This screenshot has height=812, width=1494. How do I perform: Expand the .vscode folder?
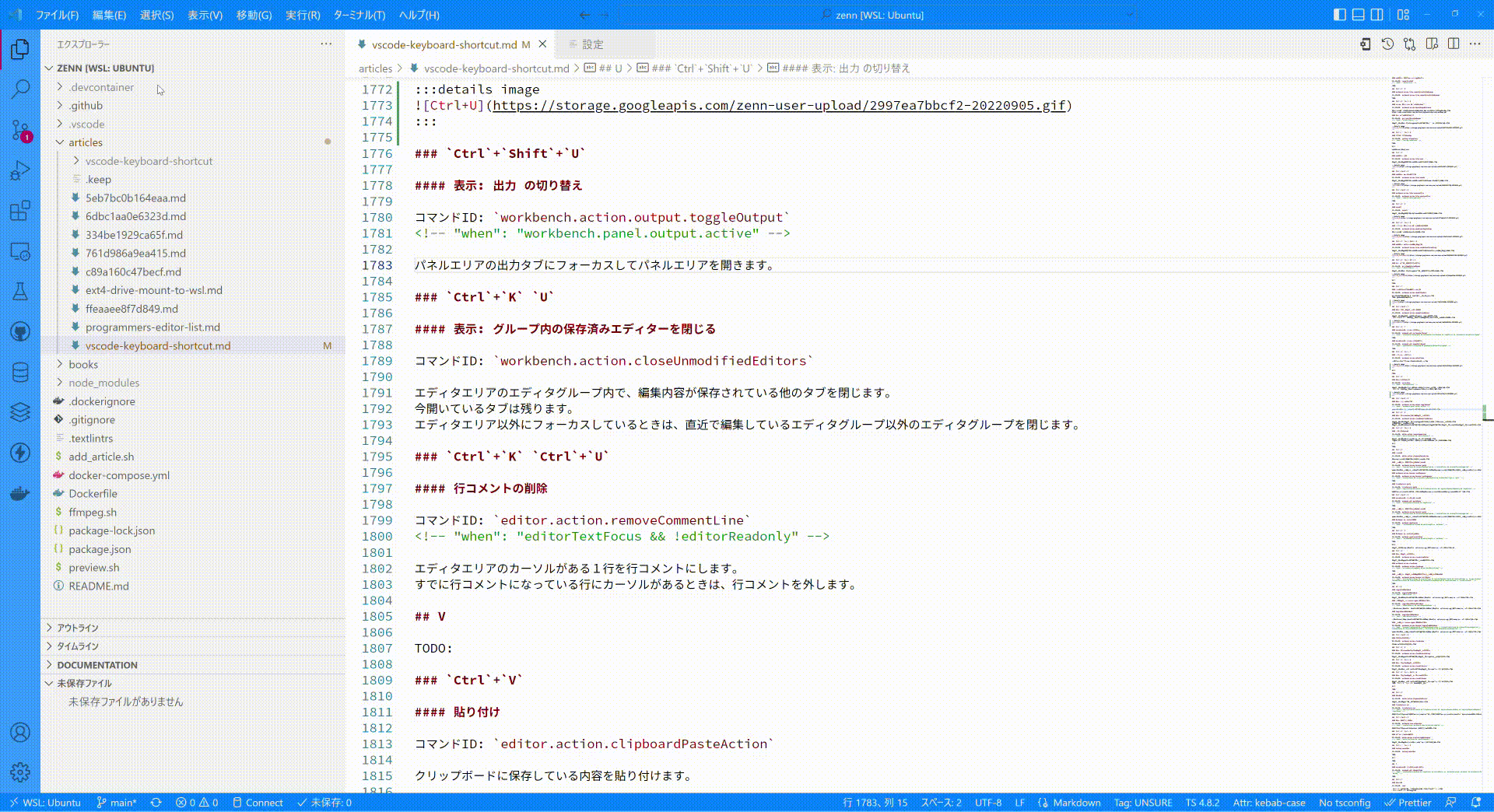click(60, 124)
